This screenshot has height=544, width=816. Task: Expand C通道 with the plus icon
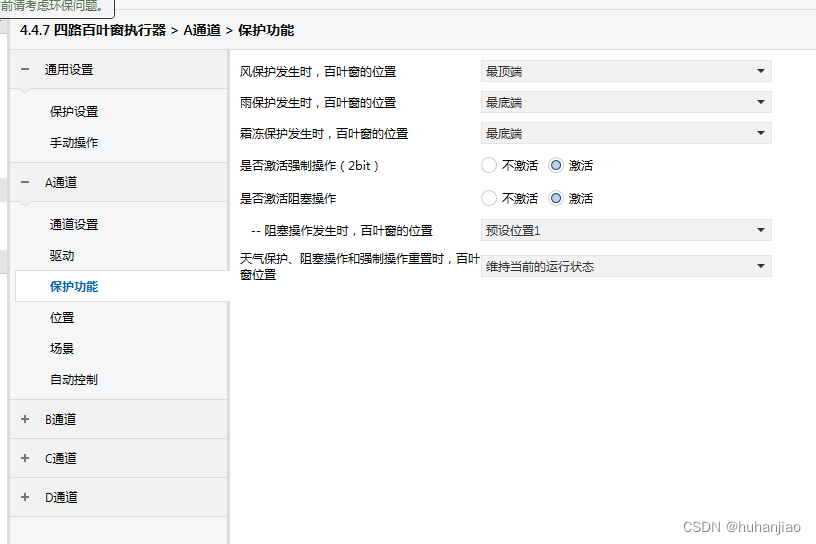25,459
